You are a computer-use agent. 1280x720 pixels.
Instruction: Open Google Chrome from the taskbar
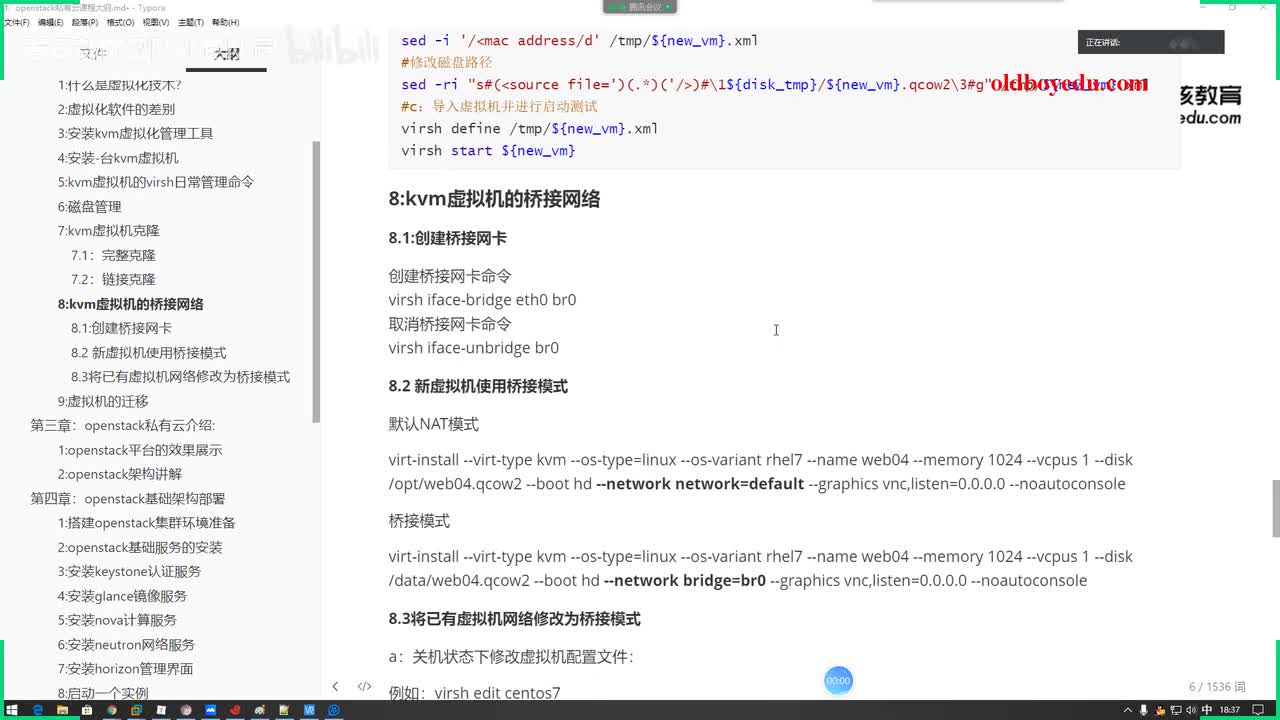112,710
